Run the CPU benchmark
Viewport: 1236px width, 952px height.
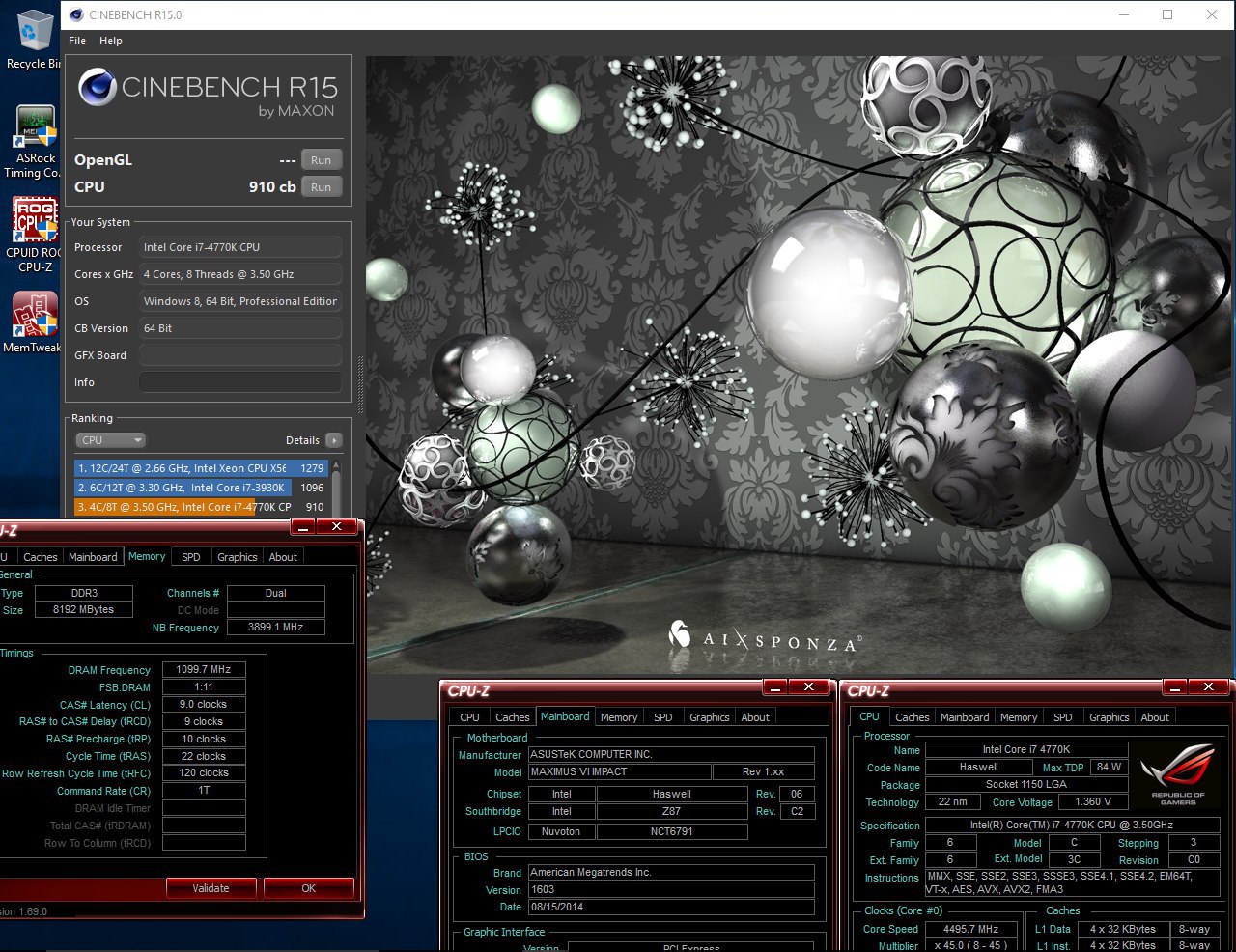pyautogui.click(x=322, y=187)
